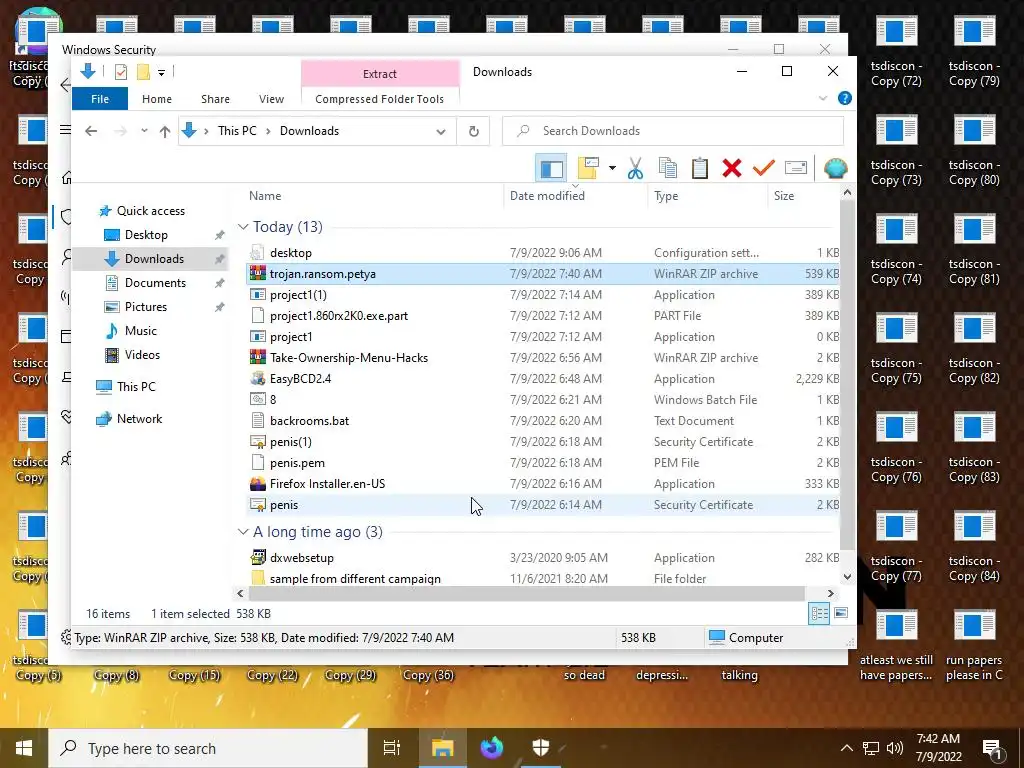The height and width of the screenshot is (768, 1024).
Task: Click Quick access in navigation pane
Action: coord(150,211)
